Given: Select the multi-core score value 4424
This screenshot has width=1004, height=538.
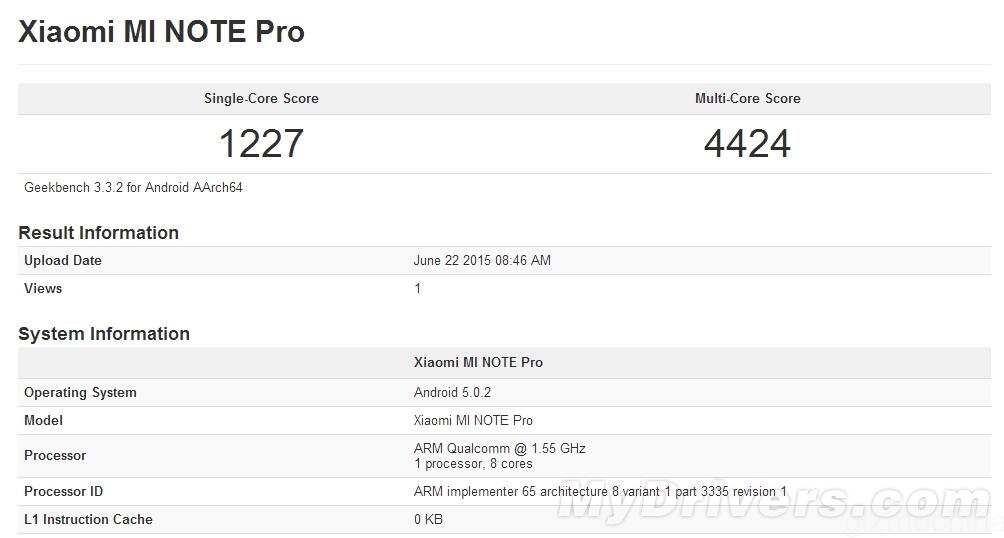Looking at the screenshot, I should click(x=747, y=143).
